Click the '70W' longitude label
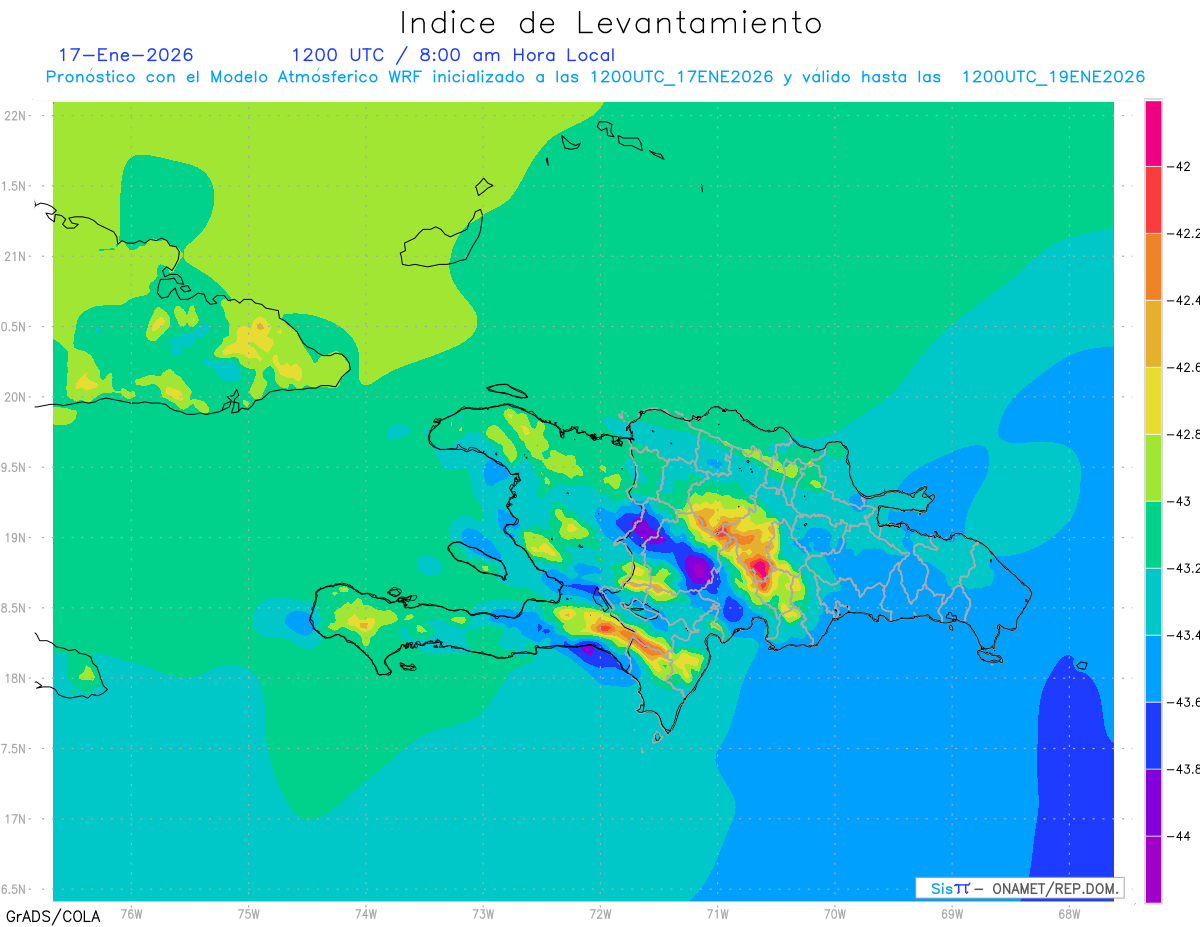Image resolution: width=1200 pixels, height=927 pixels. [834, 914]
